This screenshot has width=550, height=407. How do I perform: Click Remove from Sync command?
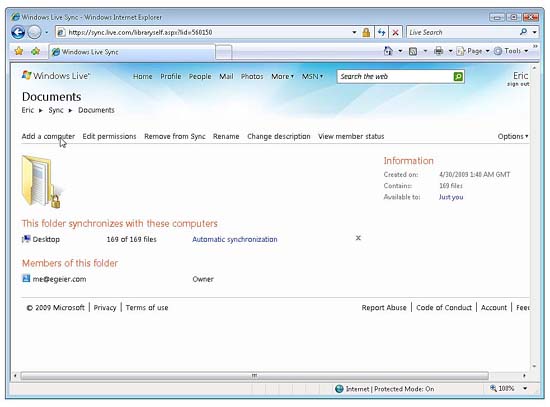pos(175,136)
